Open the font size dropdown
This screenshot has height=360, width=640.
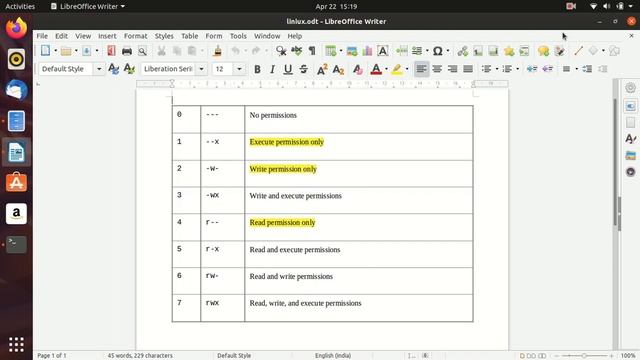(239, 69)
